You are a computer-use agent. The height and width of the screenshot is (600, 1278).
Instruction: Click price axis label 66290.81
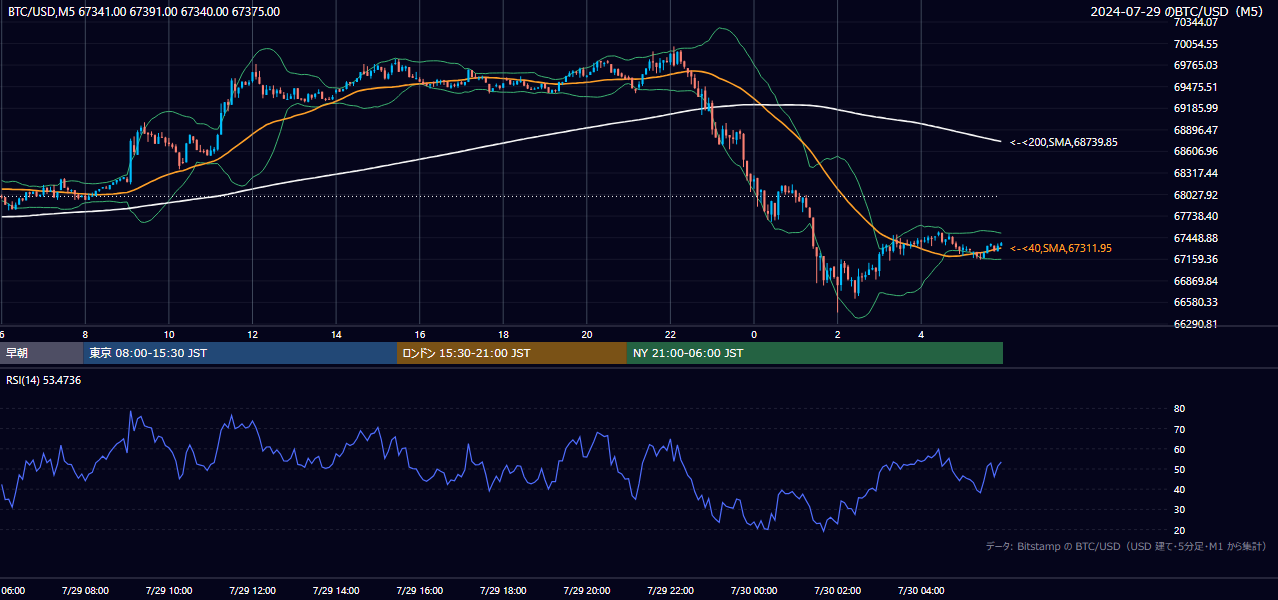[x=1196, y=324]
